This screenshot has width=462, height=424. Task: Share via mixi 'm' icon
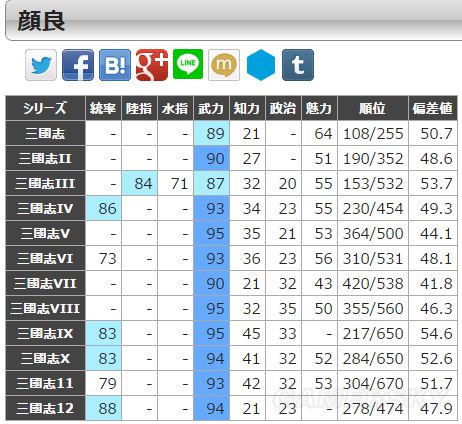tap(224, 65)
